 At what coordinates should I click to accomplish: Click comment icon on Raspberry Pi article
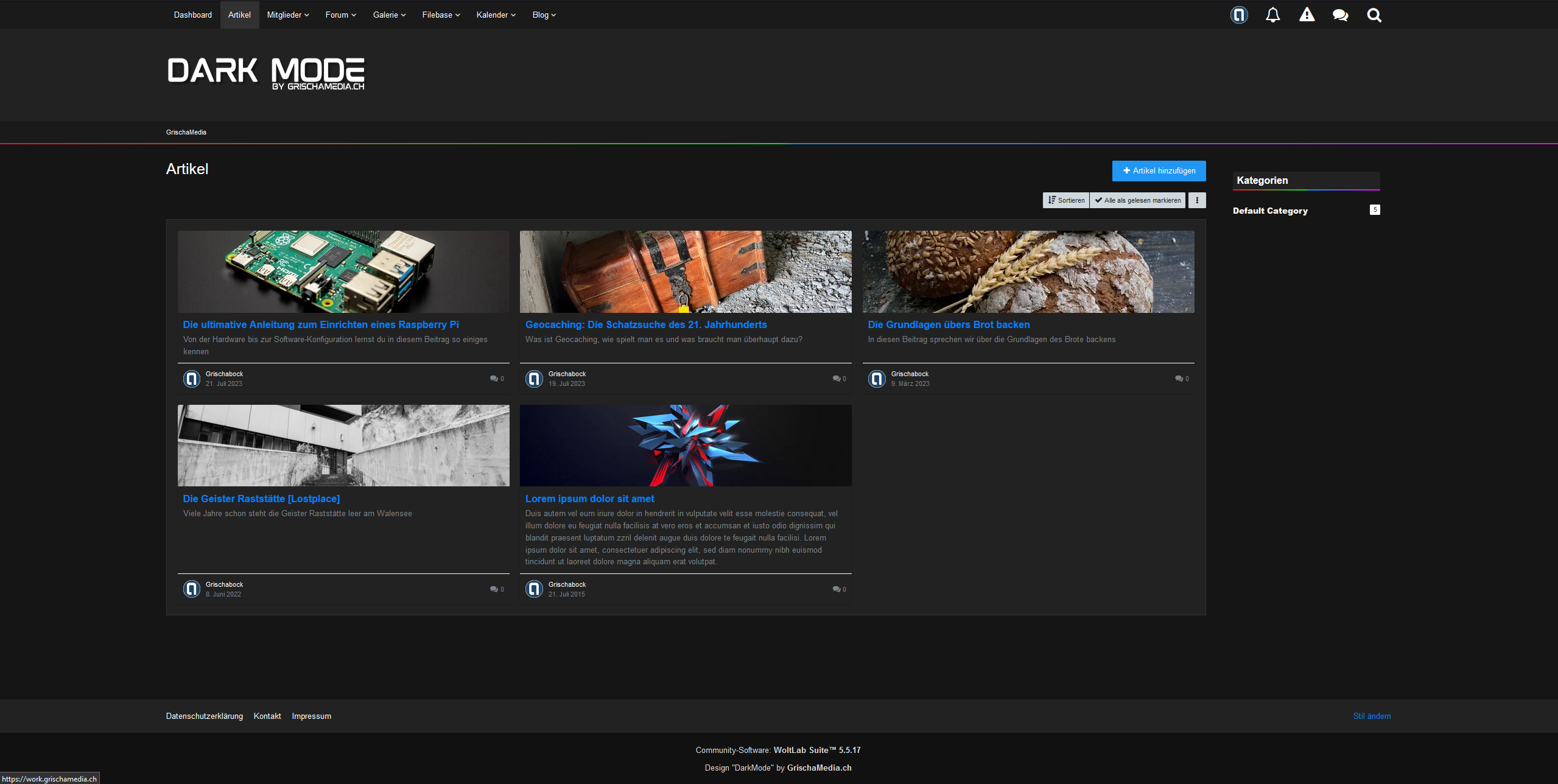(x=494, y=379)
